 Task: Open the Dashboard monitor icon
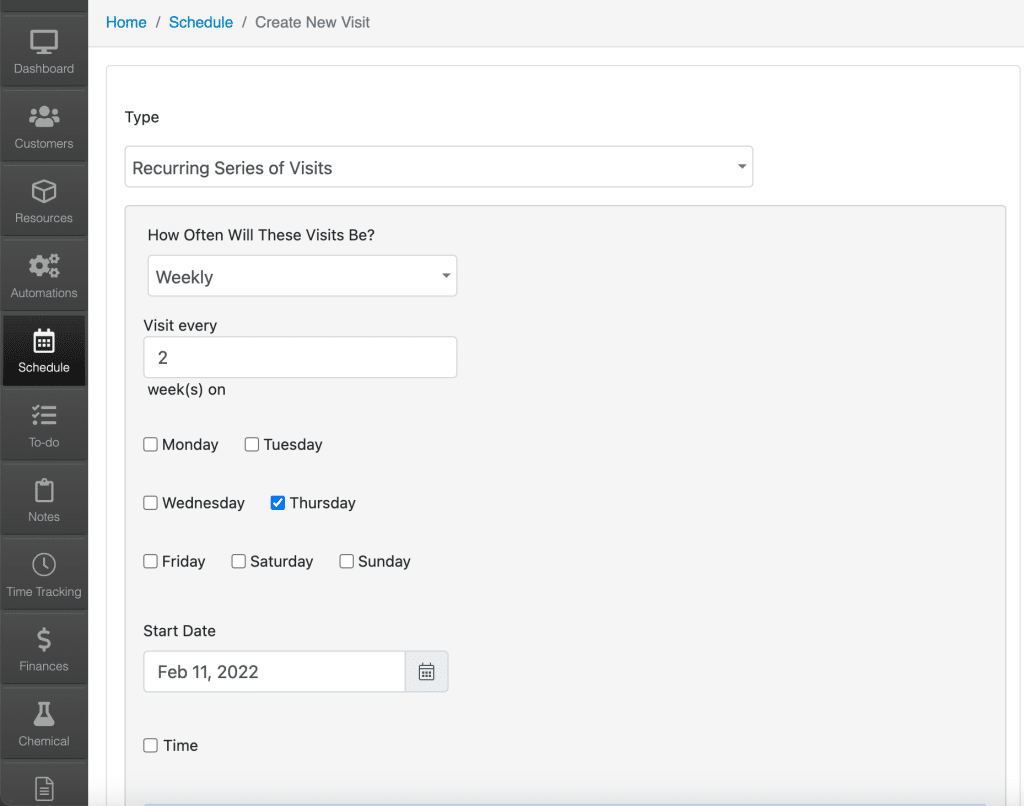(44, 43)
